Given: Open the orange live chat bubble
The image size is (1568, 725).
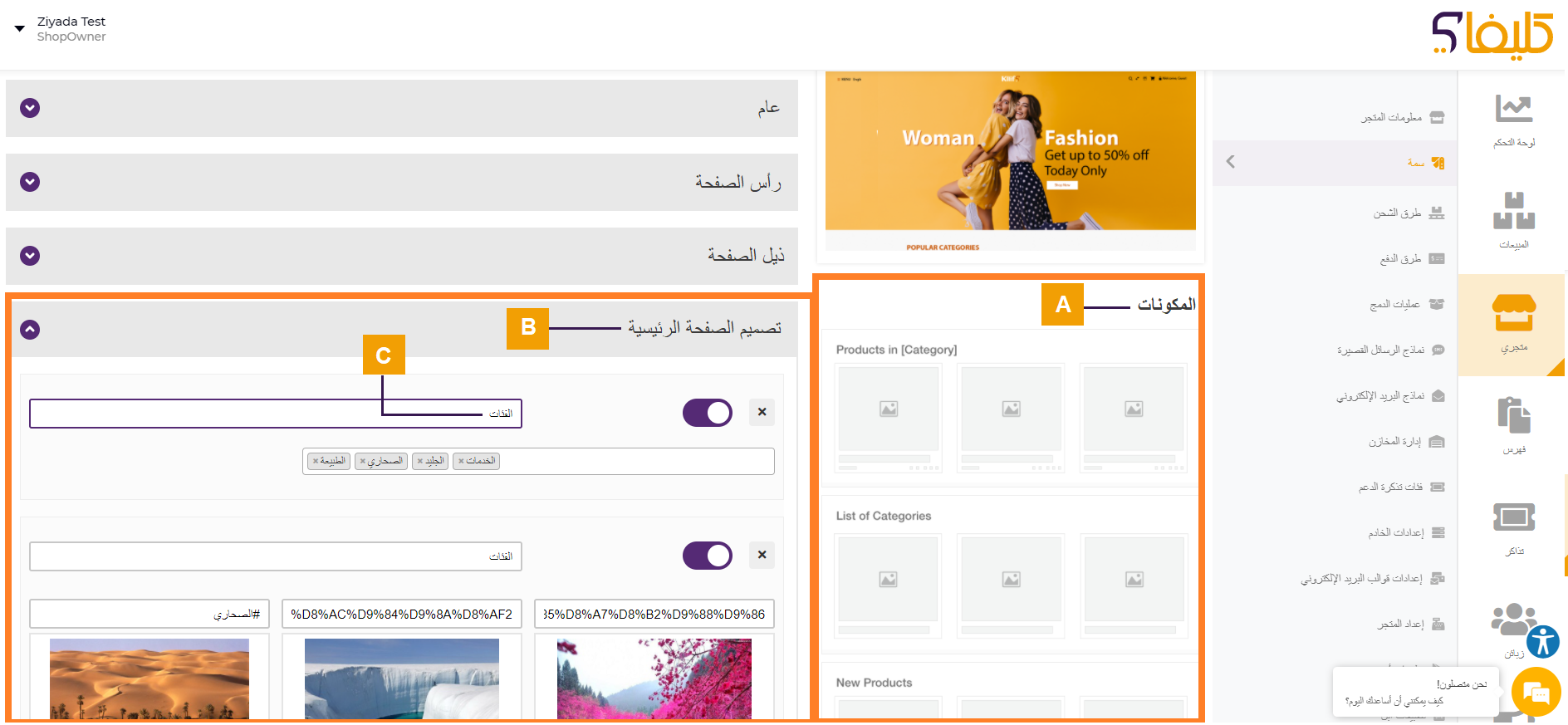Looking at the screenshot, I should tap(1536, 692).
